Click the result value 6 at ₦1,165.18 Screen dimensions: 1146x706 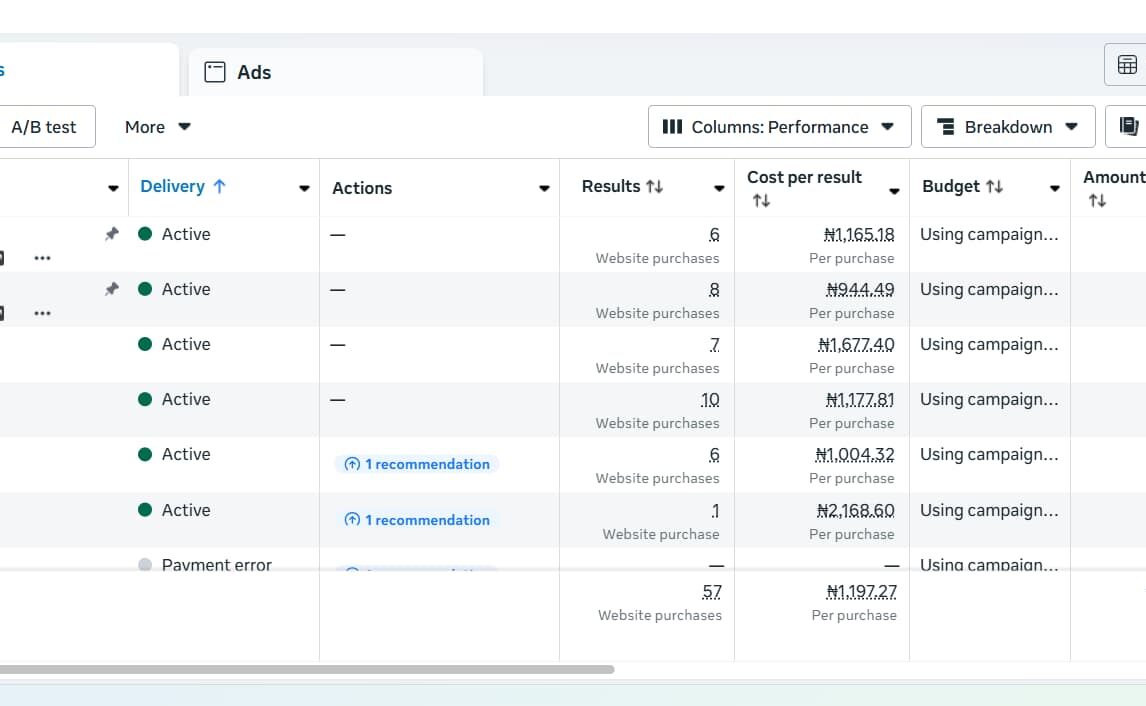coord(714,235)
